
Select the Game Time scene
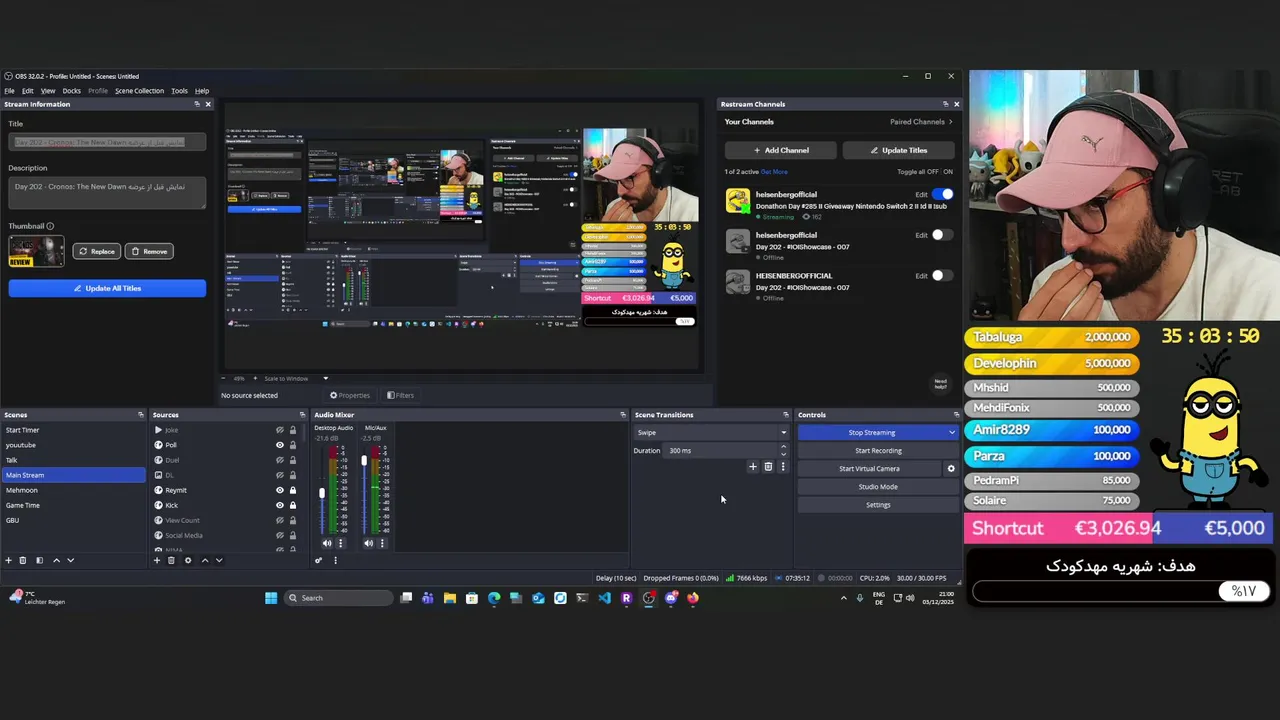[73, 505]
